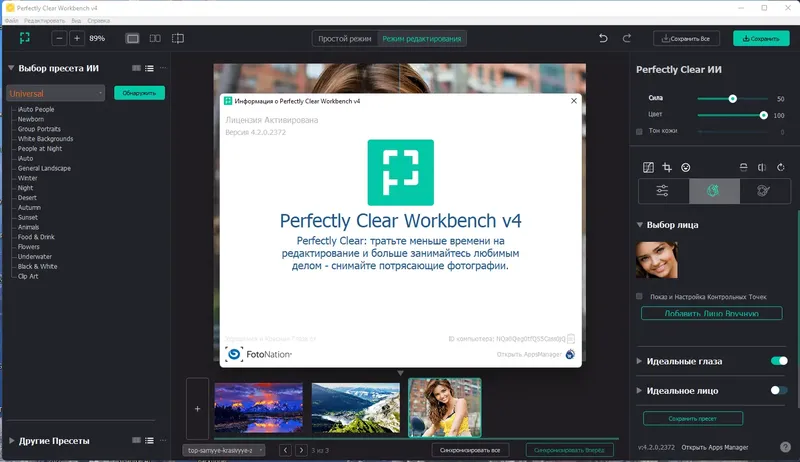Click the flip horizontal icon
The height and width of the screenshot is (462, 800).
(762, 167)
